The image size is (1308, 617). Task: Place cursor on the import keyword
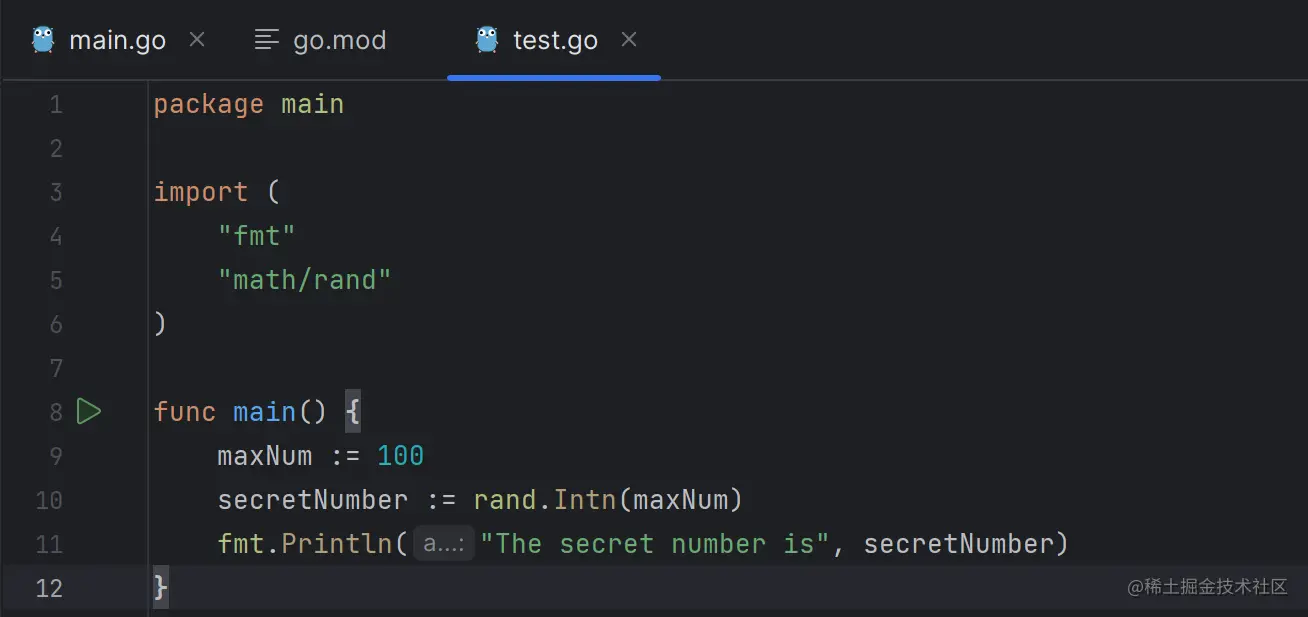coord(200,192)
